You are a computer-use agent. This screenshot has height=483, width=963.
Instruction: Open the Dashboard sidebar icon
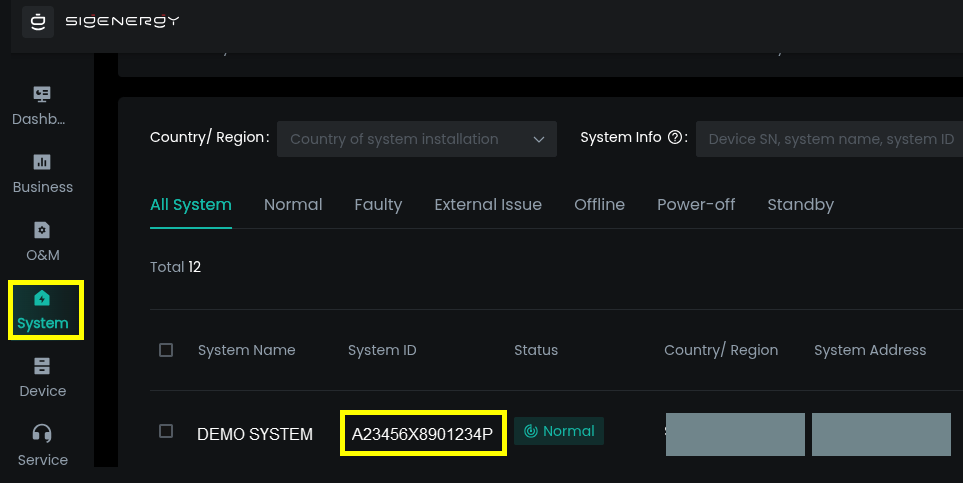coord(42,94)
